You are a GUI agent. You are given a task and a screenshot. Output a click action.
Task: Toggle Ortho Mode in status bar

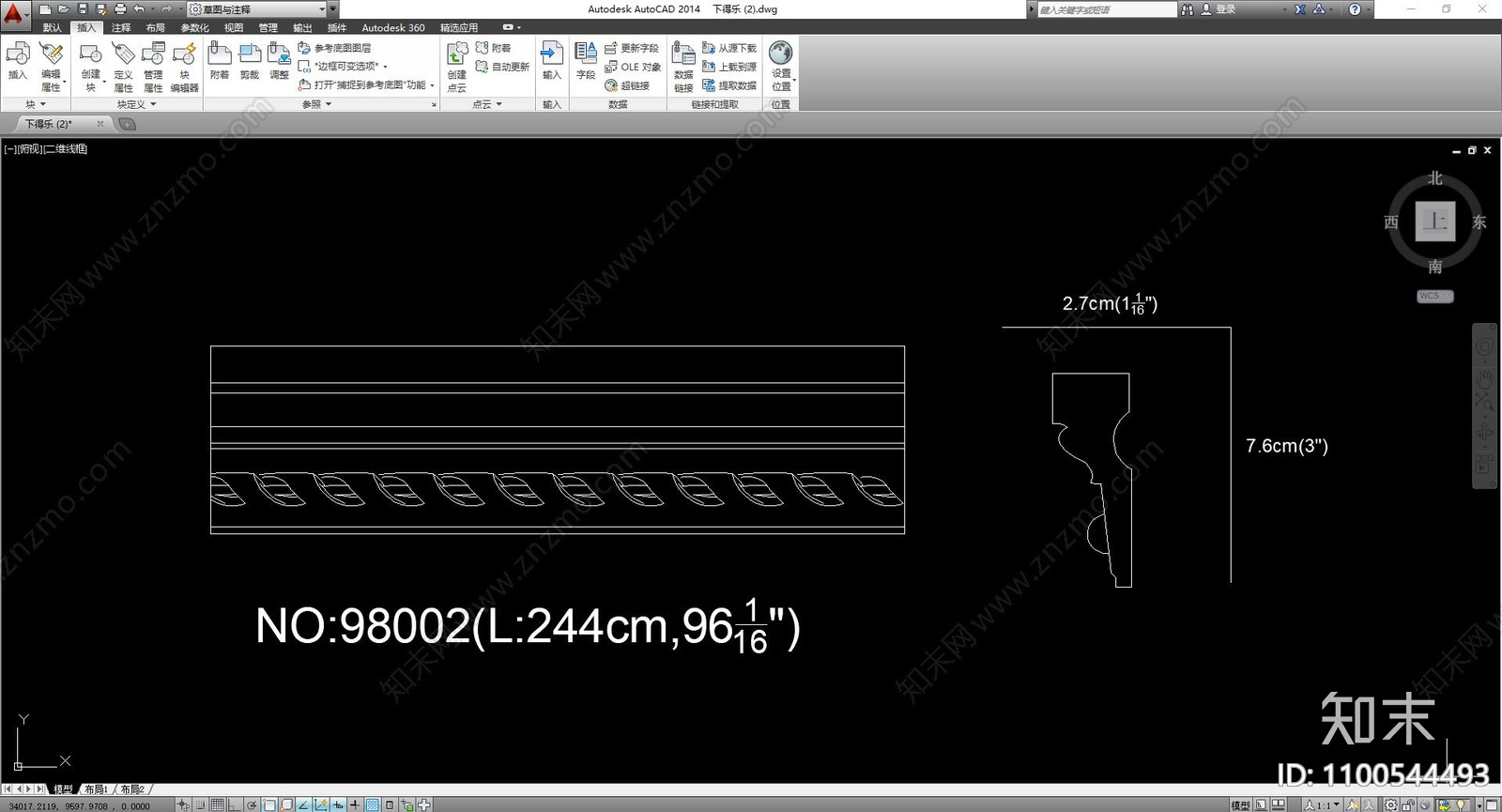(x=235, y=804)
